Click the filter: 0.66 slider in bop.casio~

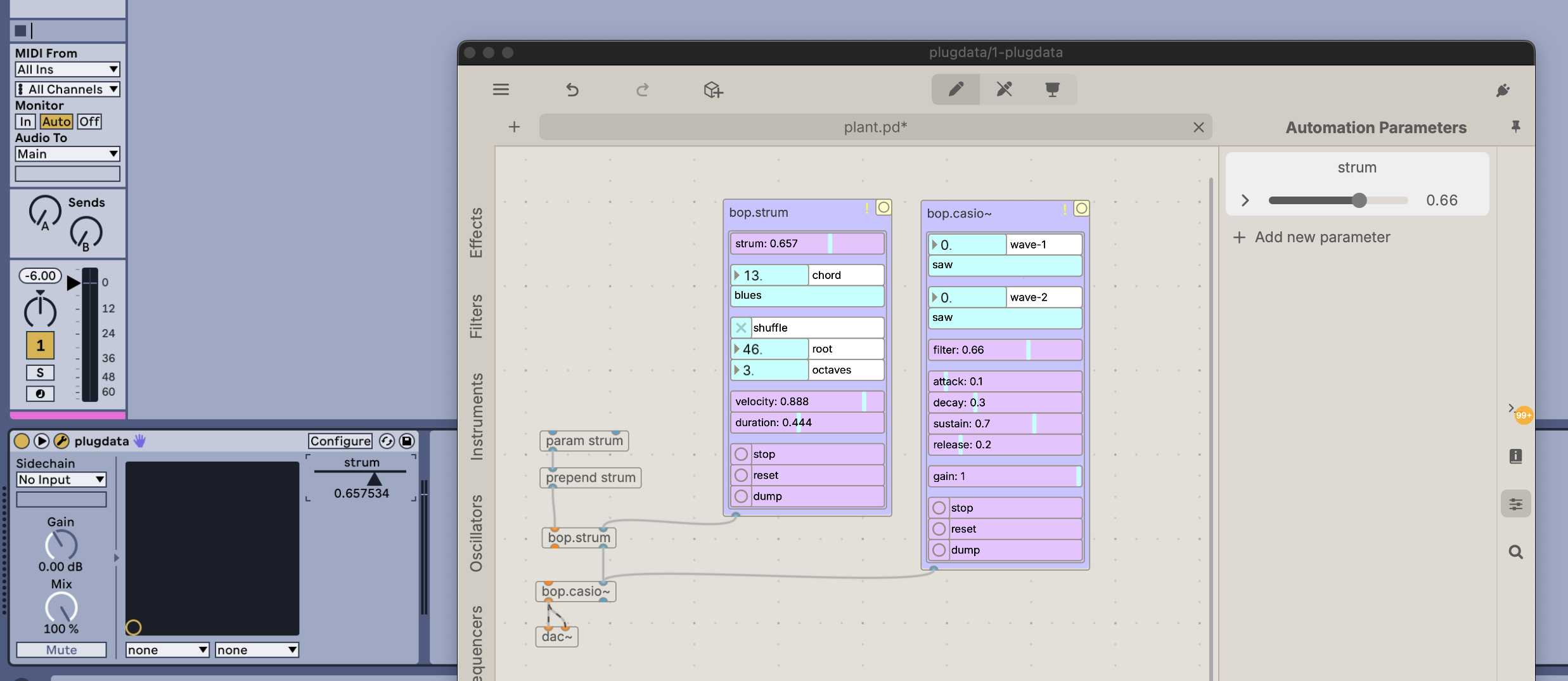pyautogui.click(x=1005, y=350)
